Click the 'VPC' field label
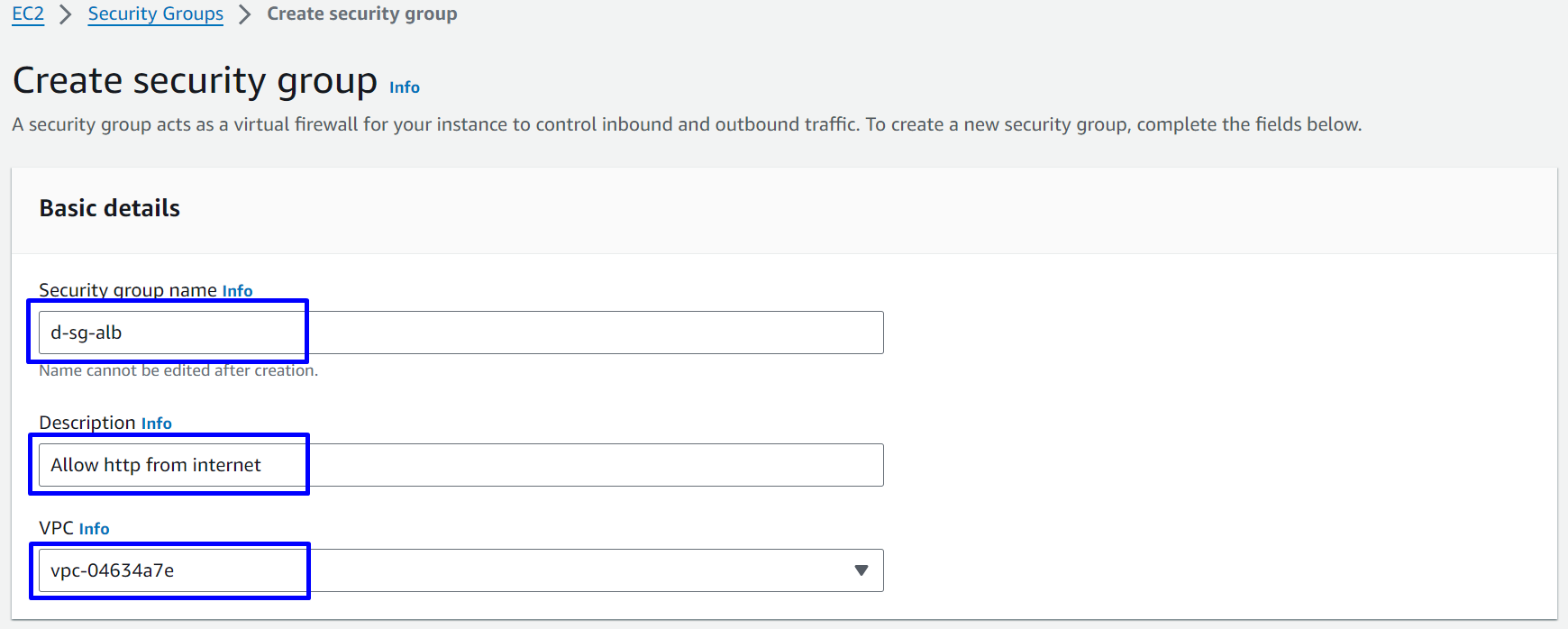Viewport: 1568px width, 629px height. (x=56, y=528)
